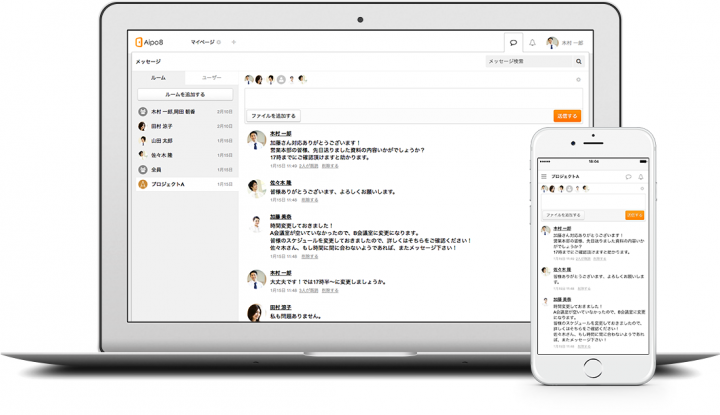Click the user name label in laptop top-right
This screenshot has height=415, width=720.
(572, 43)
